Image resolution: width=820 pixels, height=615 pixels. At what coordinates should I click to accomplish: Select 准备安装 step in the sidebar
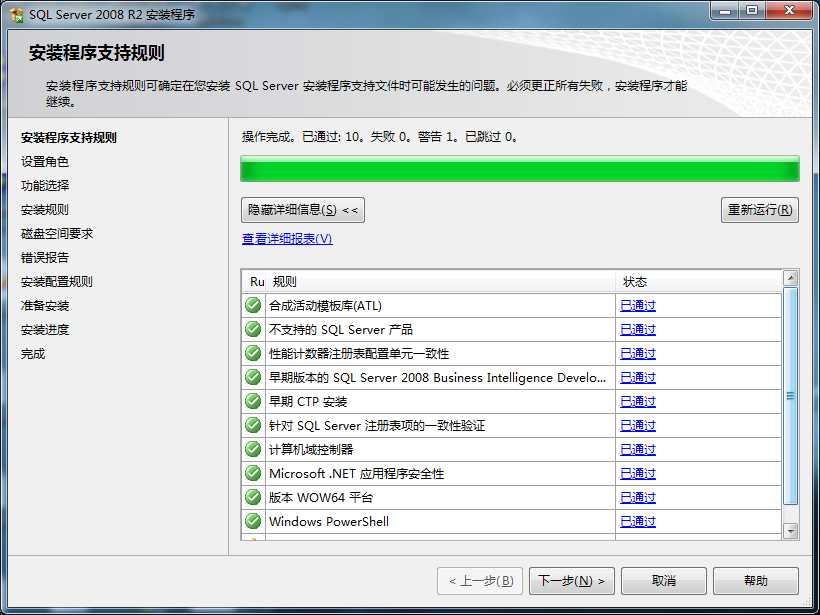pos(45,306)
